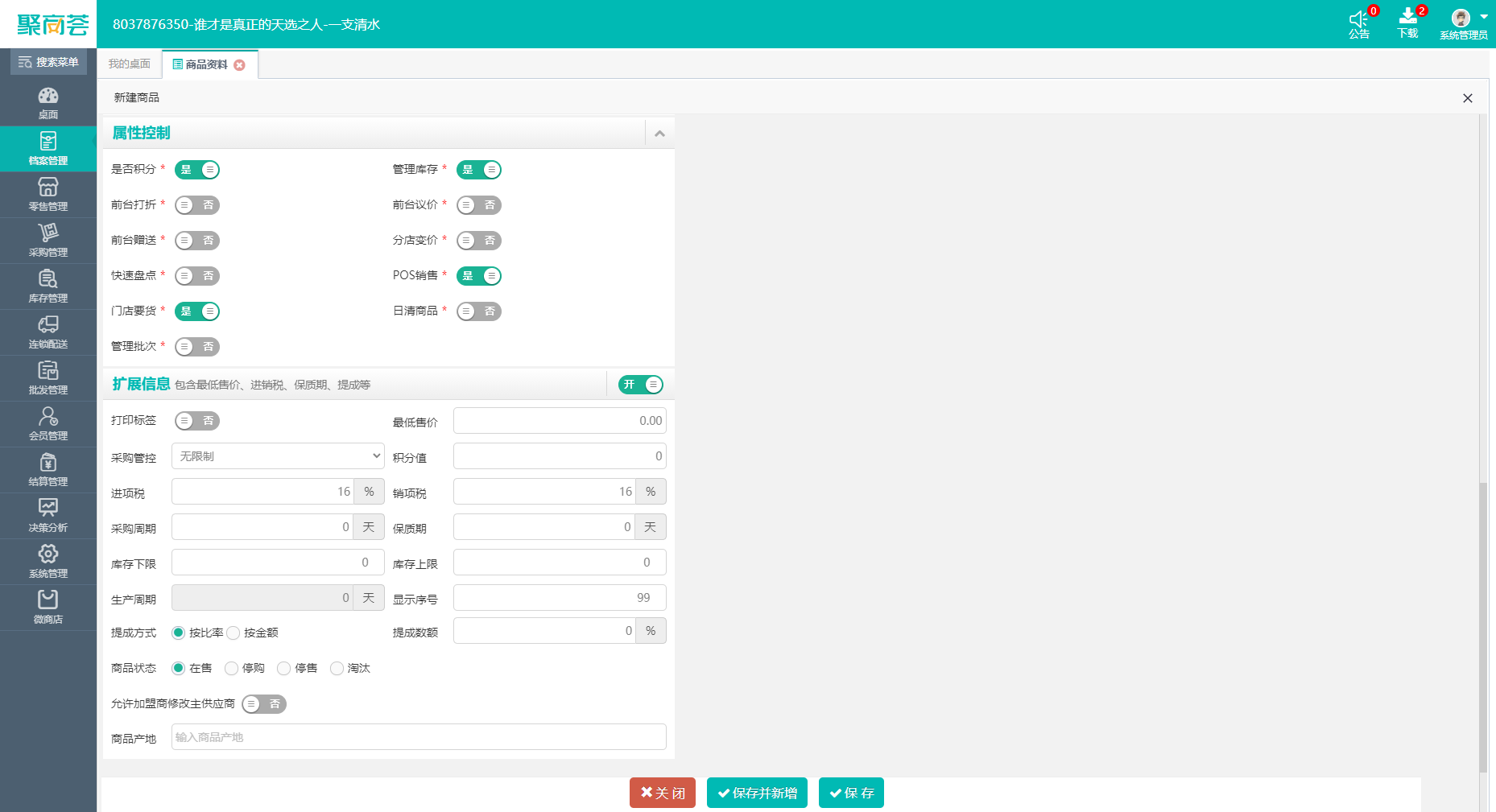Click the 搜索菜单 search menu button

(x=48, y=62)
